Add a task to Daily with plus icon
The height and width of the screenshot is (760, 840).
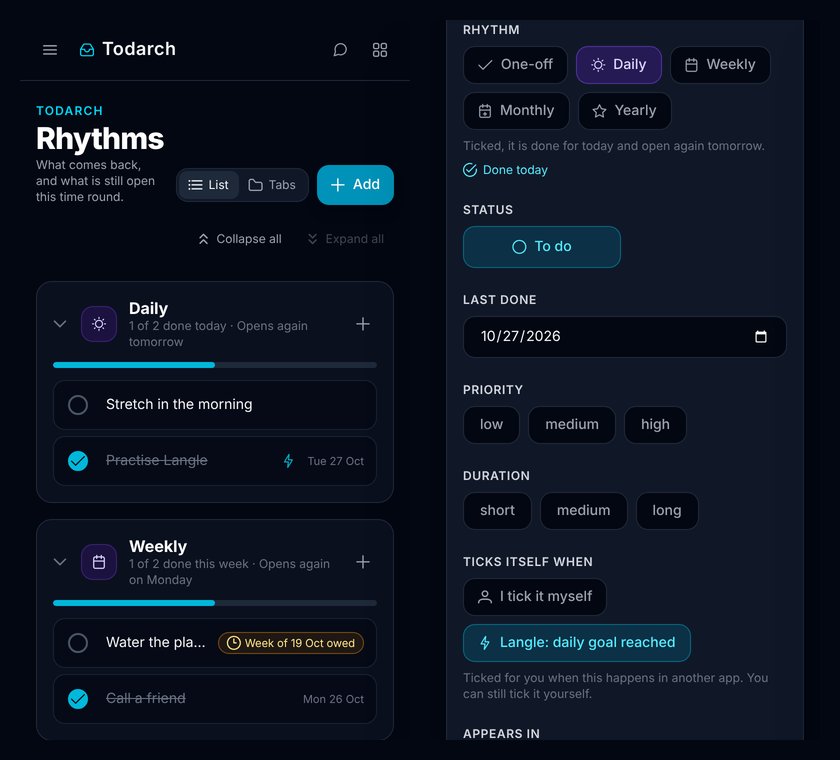tap(363, 324)
